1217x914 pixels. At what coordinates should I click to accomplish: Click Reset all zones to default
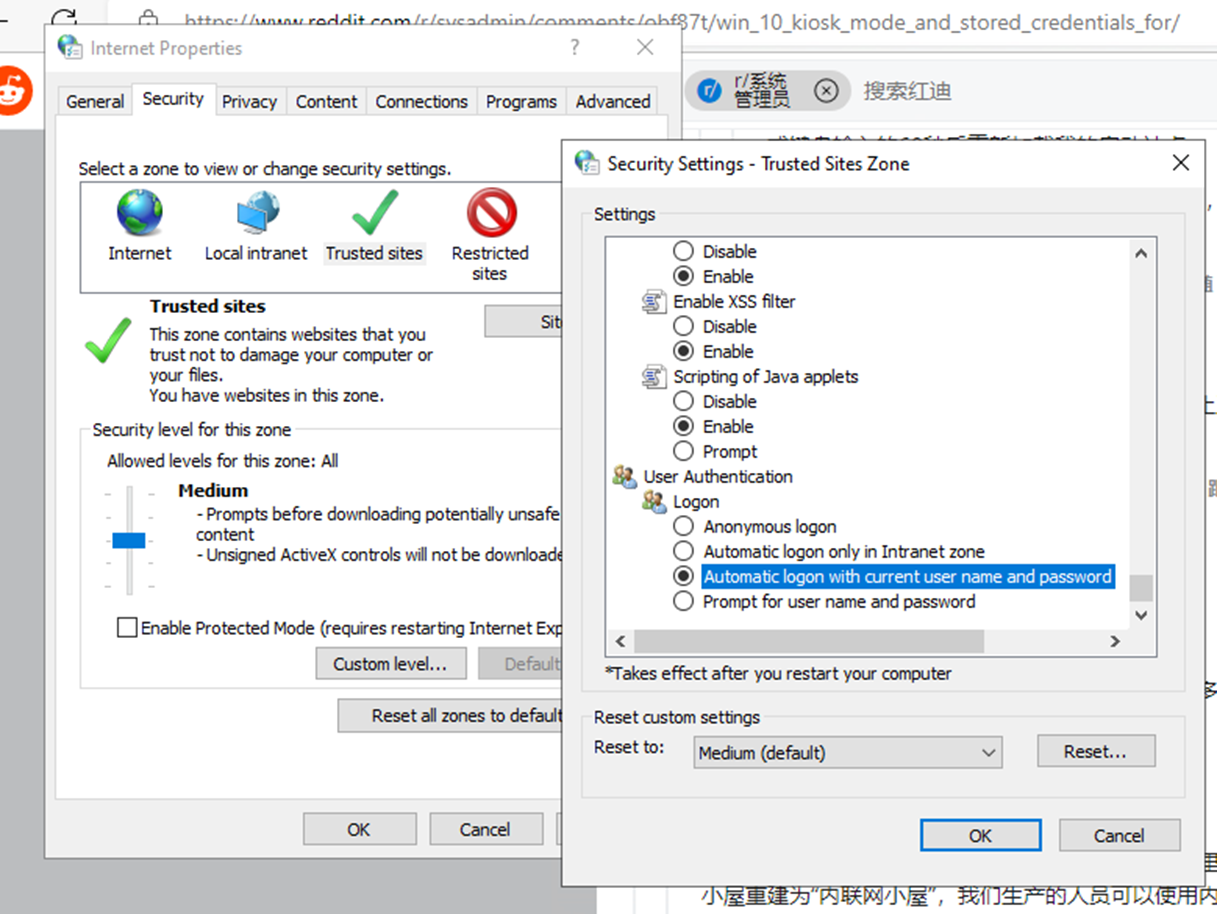(x=449, y=715)
